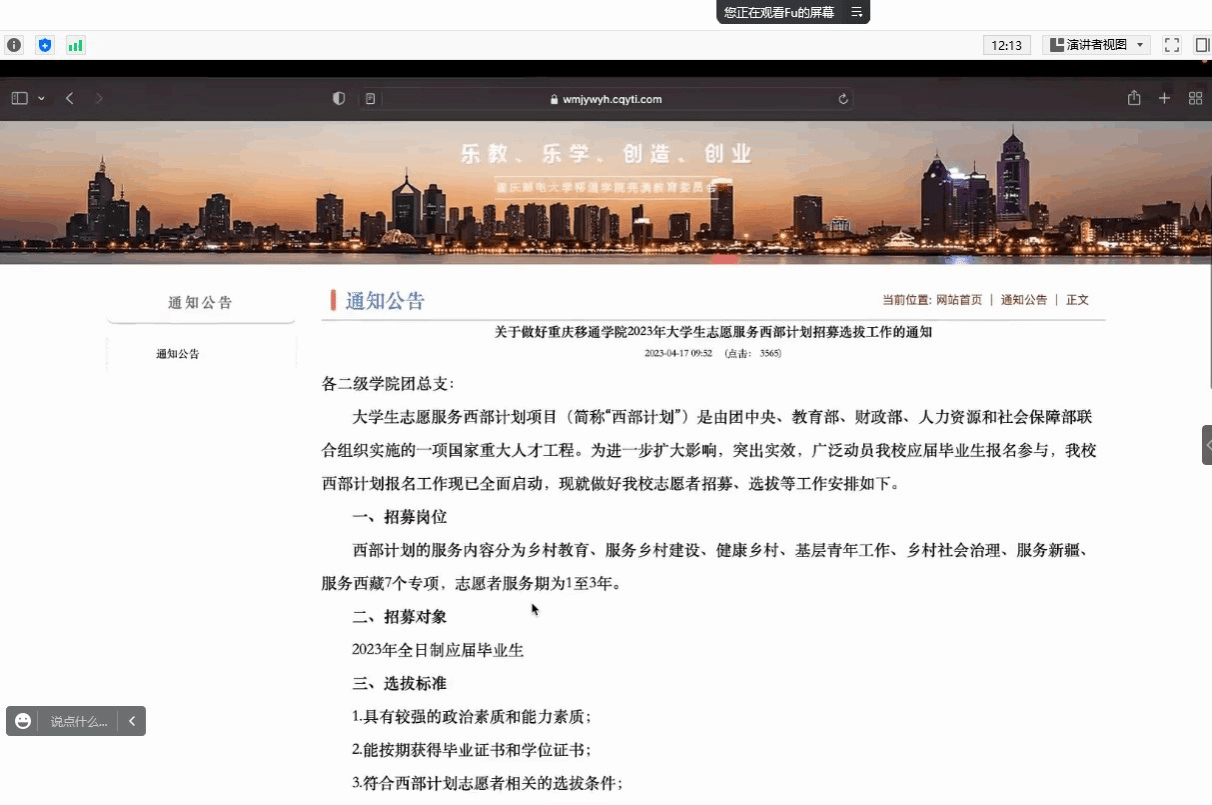The width and height of the screenshot is (1212, 805).
Task: Expand the screen sharing options menu
Action: (856, 12)
